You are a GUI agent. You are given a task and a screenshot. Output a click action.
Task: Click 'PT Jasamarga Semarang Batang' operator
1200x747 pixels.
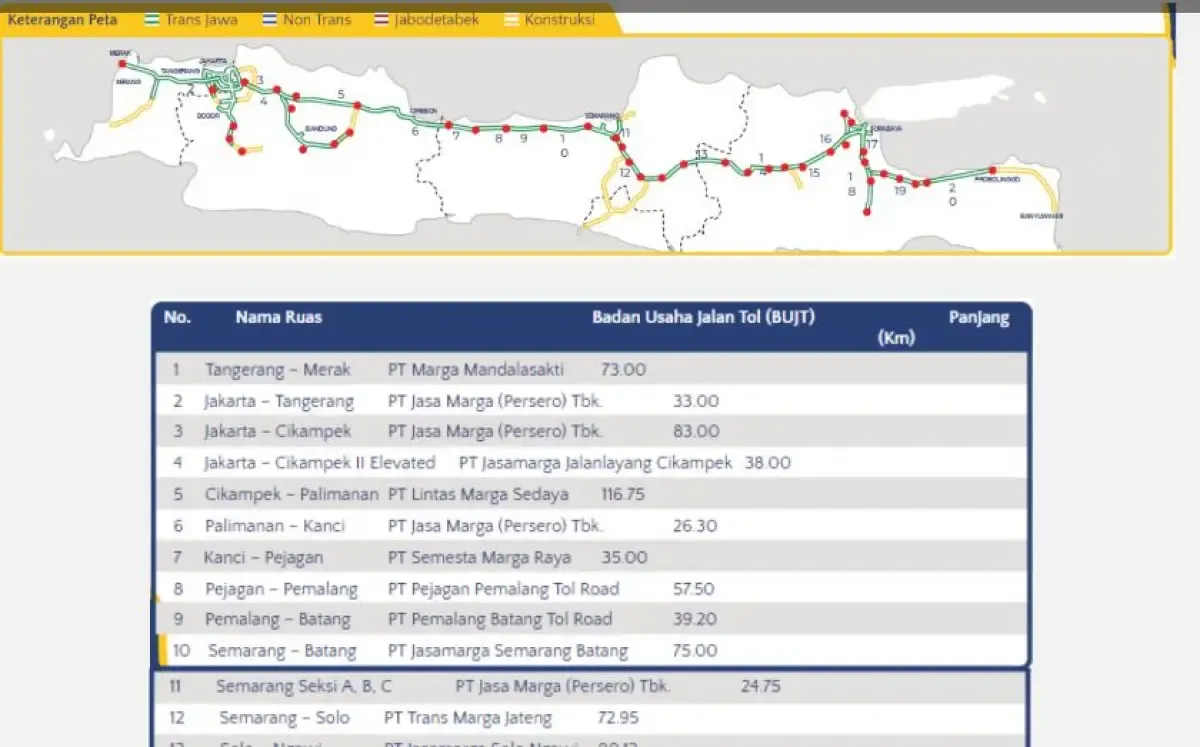(x=508, y=651)
